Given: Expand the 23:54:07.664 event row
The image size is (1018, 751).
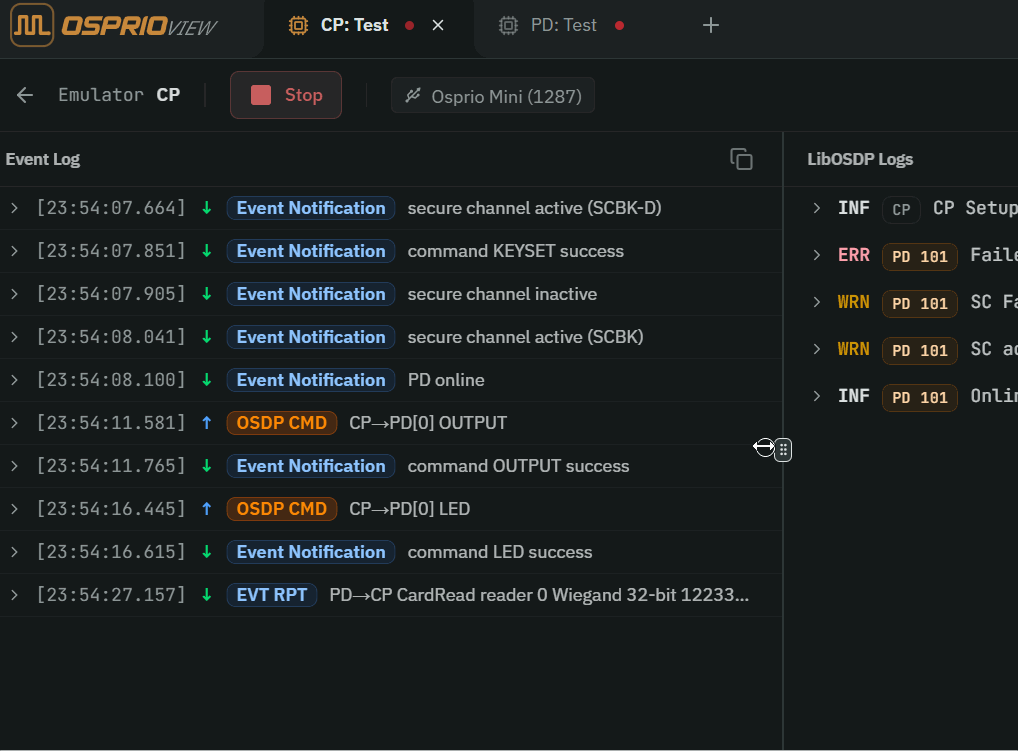Looking at the screenshot, I should coord(14,208).
